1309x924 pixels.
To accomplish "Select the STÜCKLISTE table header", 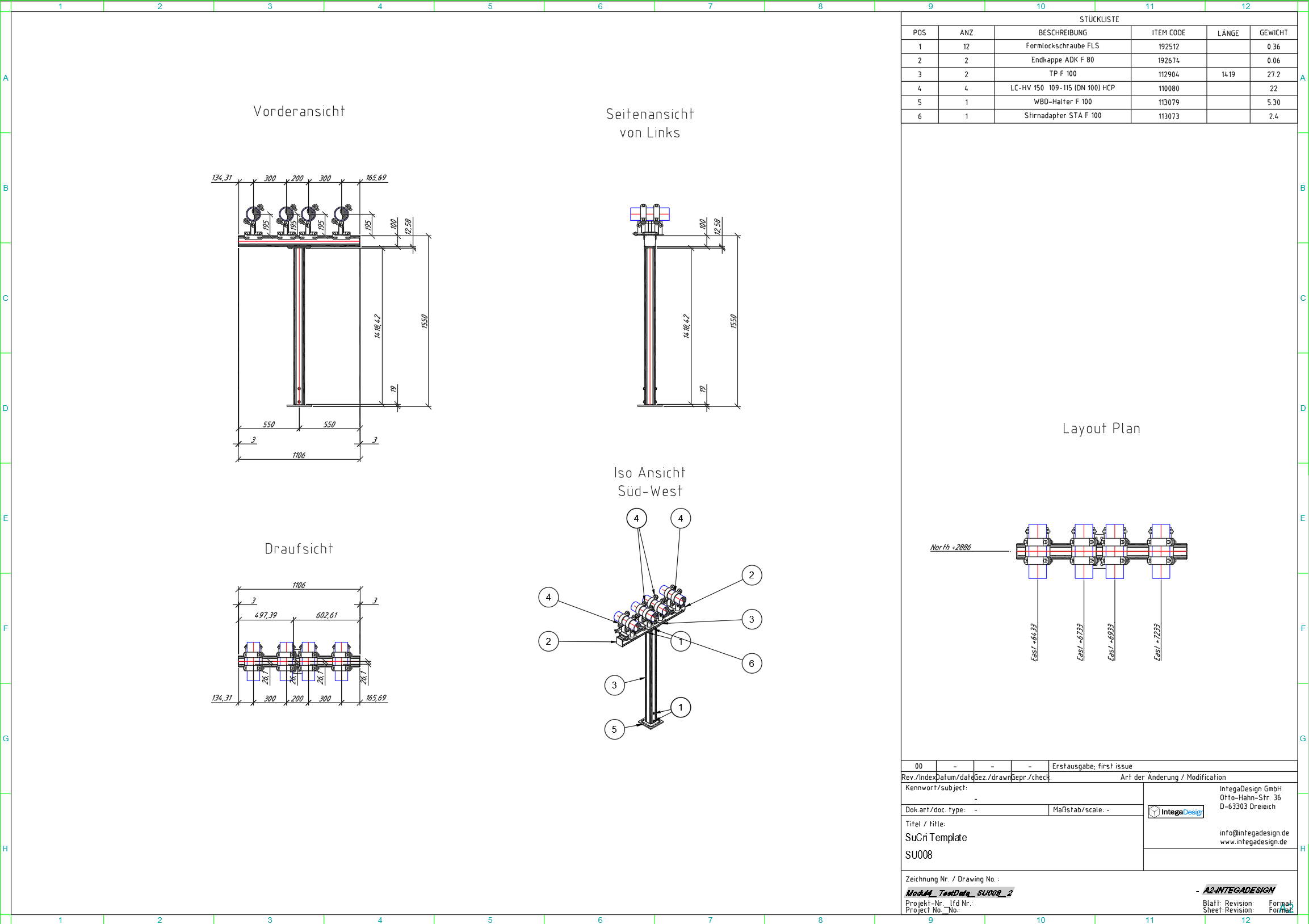I will pos(1098,19).
